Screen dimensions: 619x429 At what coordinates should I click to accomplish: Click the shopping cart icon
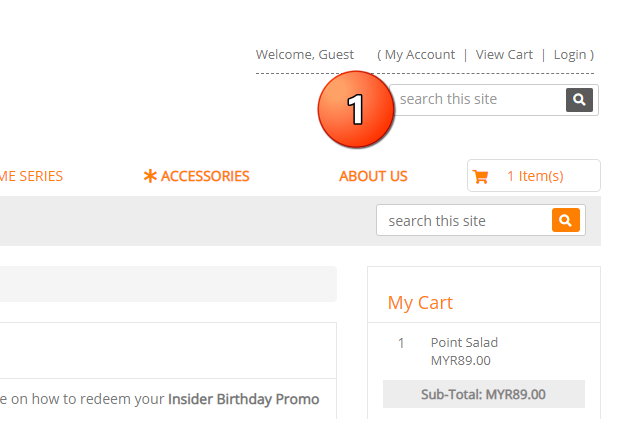pos(481,177)
